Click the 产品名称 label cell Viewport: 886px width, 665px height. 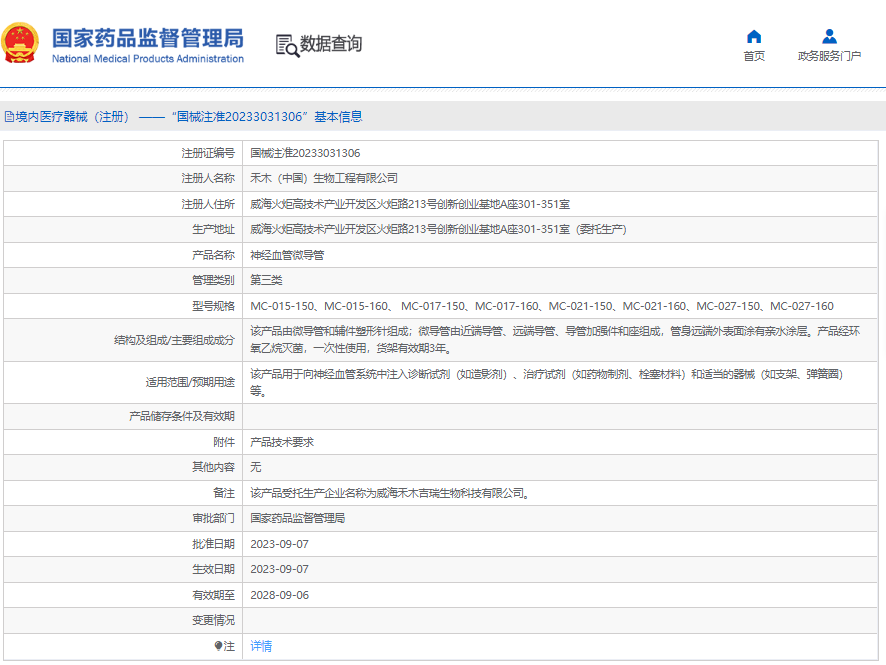[123, 255]
